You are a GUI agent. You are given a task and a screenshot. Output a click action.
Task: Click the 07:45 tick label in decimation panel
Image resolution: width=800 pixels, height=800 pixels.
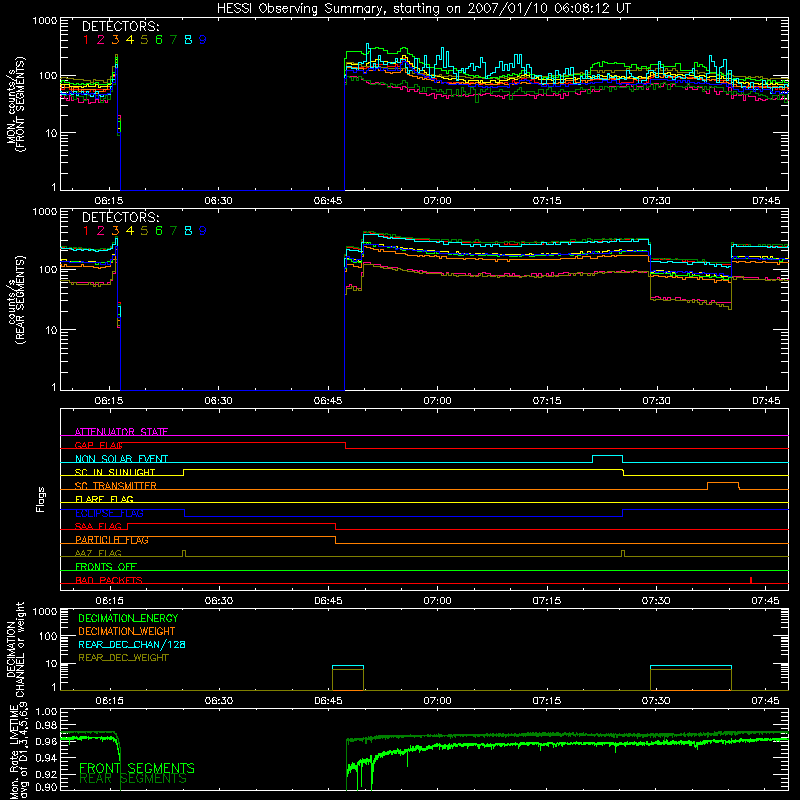[x=765, y=701]
